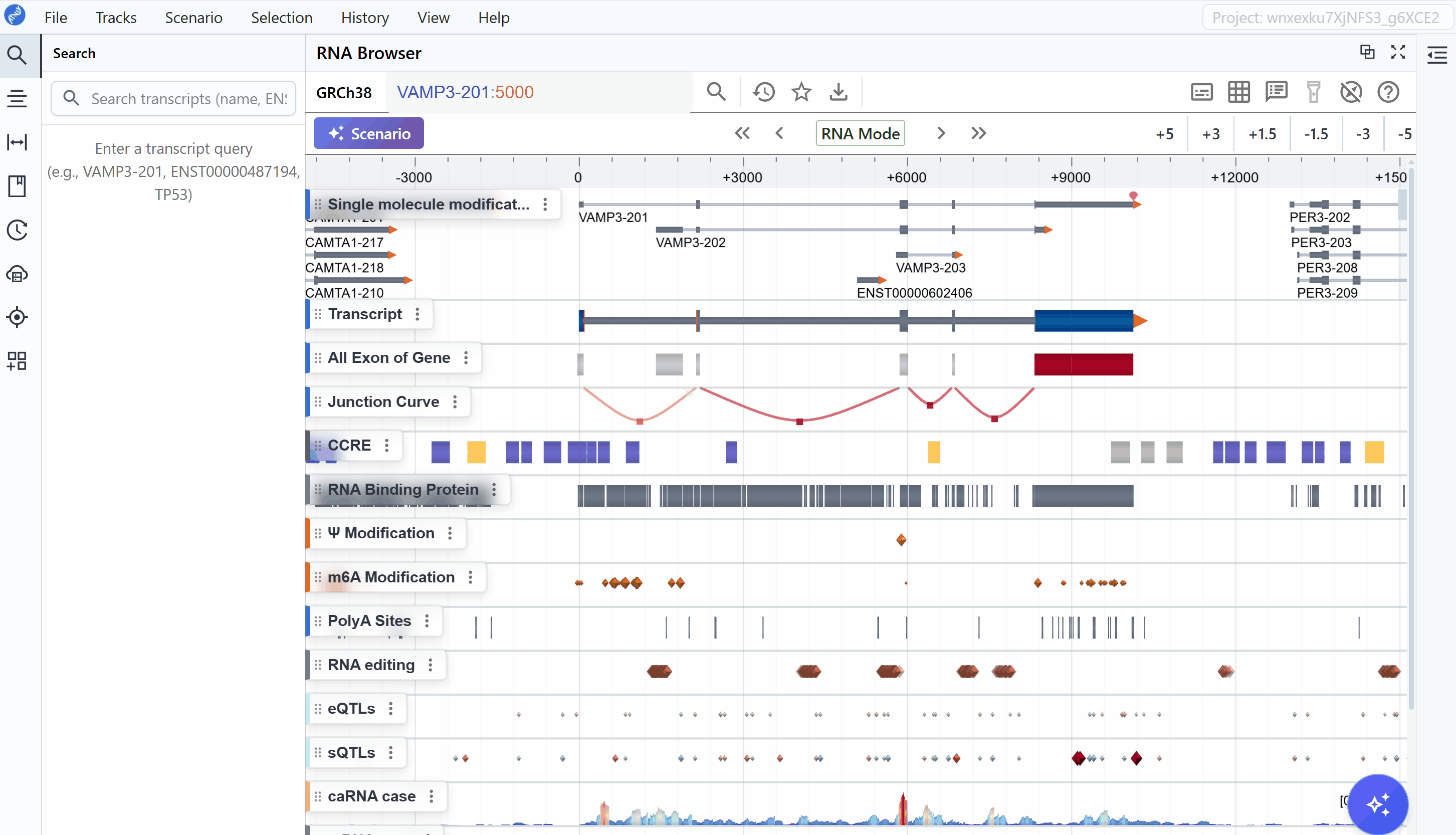Open the grid table view icon
Image resolution: width=1456 pixels, height=835 pixels.
pyautogui.click(x=1238, y=92)
